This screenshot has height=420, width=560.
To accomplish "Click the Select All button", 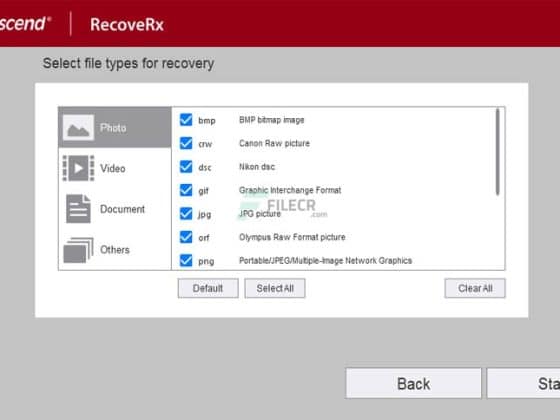I will tap(275, 288).
